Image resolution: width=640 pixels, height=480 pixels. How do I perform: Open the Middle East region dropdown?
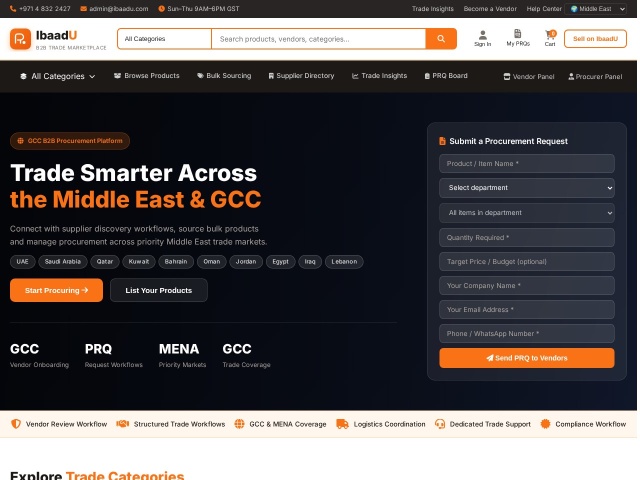tap(596, 9)
